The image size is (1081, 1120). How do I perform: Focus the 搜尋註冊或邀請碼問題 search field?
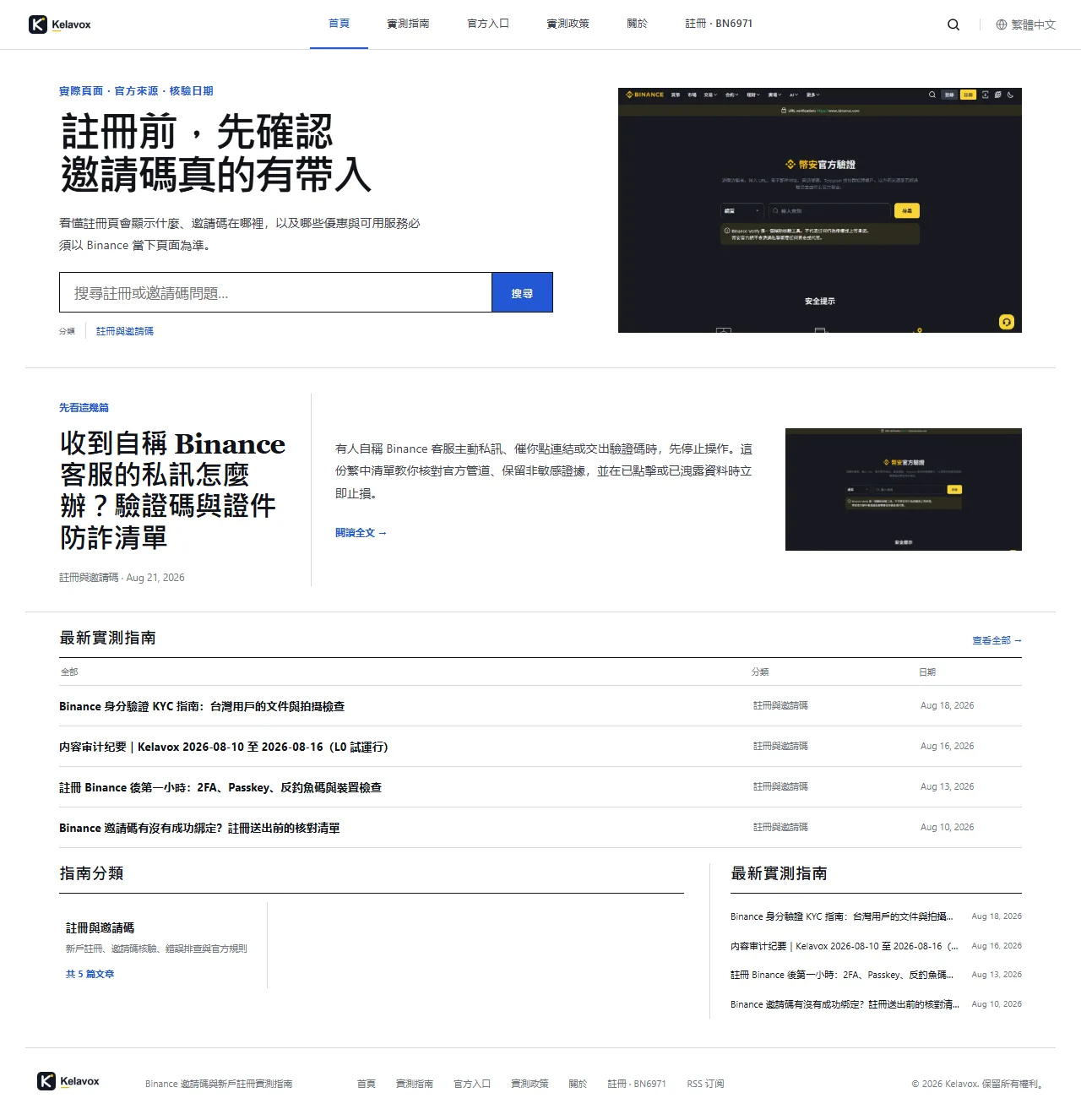pyautogui.click(x=275, y=292)
